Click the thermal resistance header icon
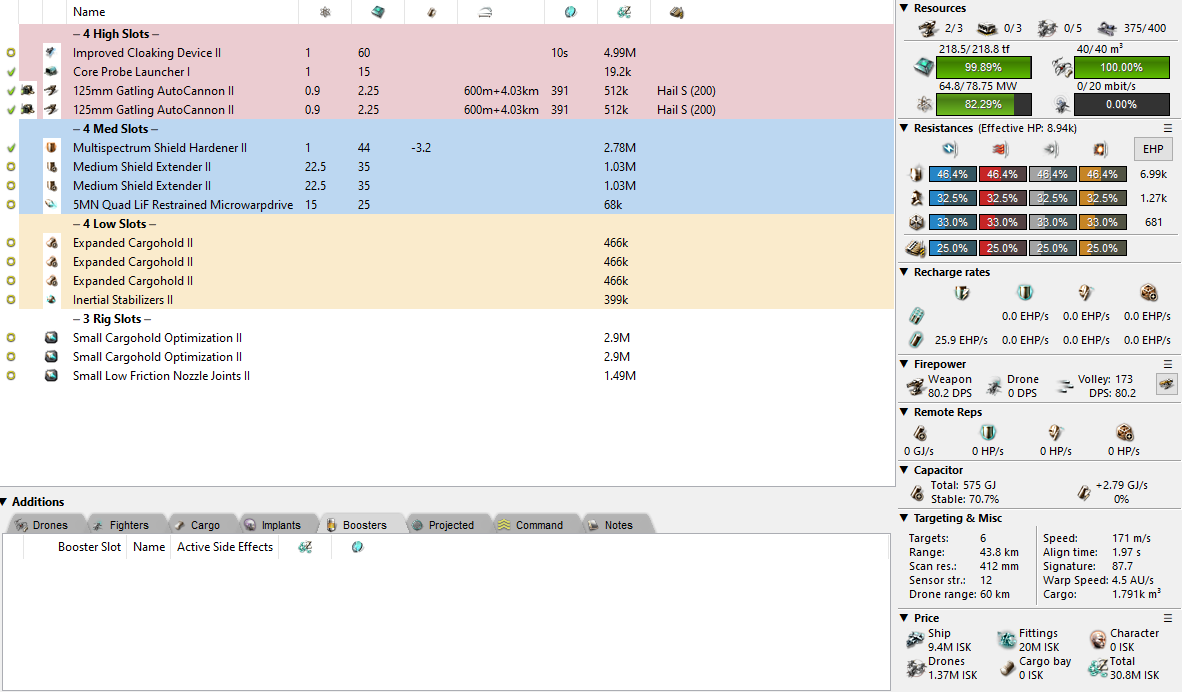The height and width of the screenshot is (692, 1182). (1000, 149)
